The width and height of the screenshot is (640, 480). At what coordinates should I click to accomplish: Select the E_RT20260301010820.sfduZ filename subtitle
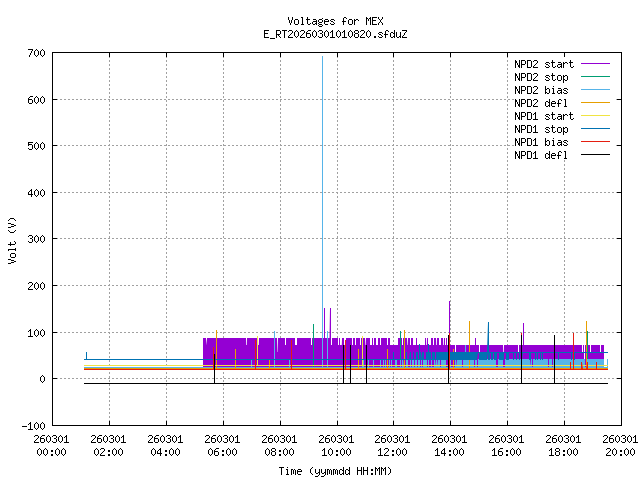(x=335, y=34)
